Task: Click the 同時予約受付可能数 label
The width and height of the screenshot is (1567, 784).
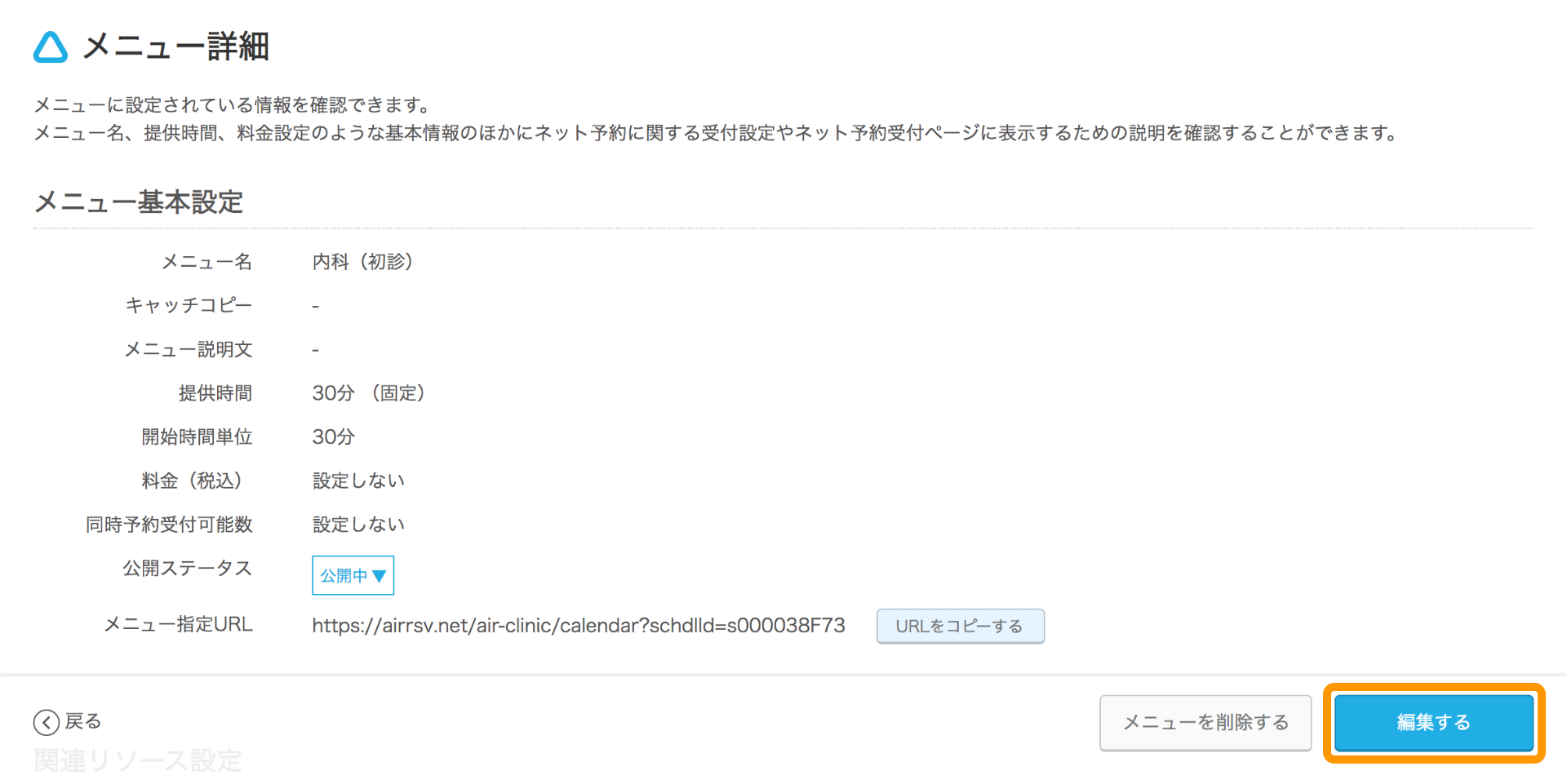Action: [x=170, y=525]
